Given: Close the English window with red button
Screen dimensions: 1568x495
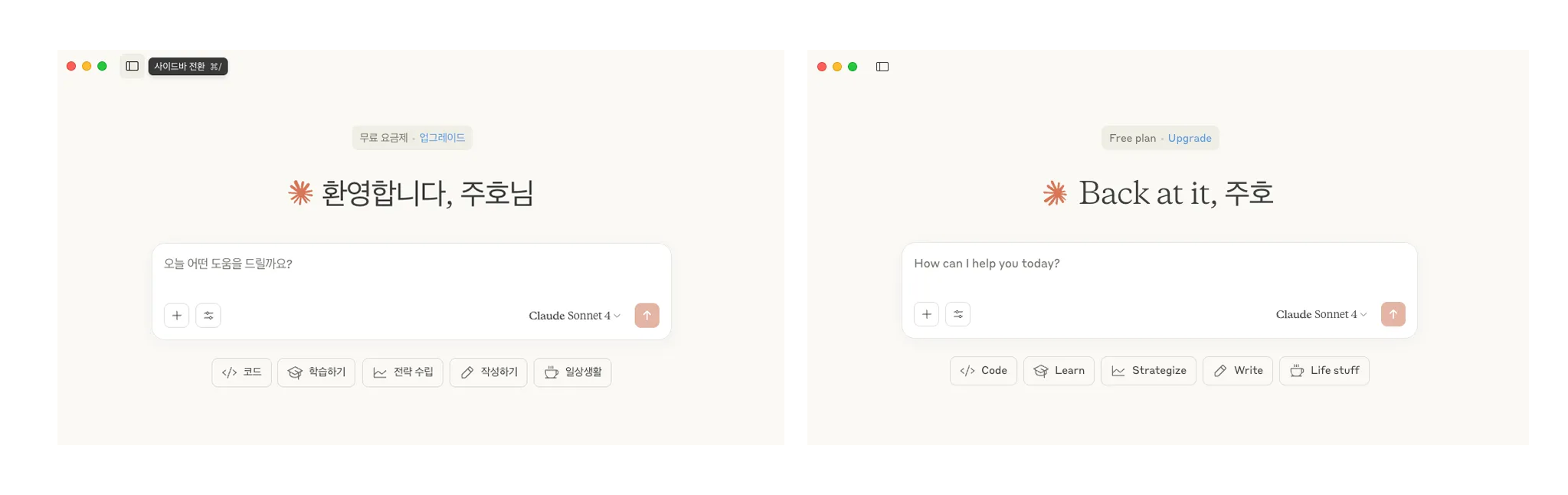Looking at the screenshot, I should 822,67.
